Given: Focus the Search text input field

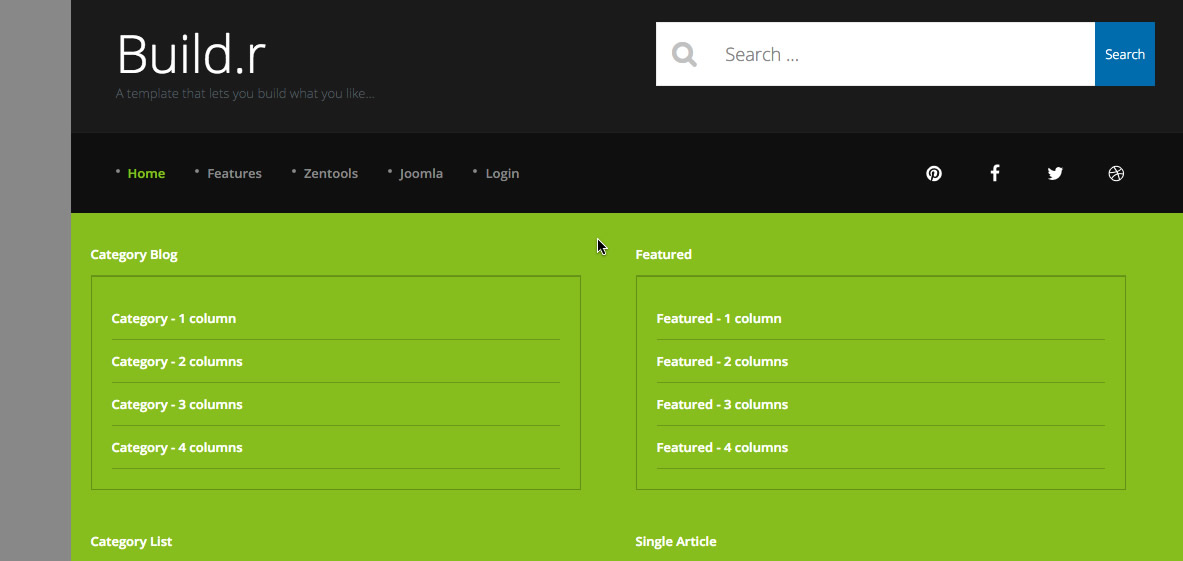Looking at the screenshot, I should pos(900,54).
